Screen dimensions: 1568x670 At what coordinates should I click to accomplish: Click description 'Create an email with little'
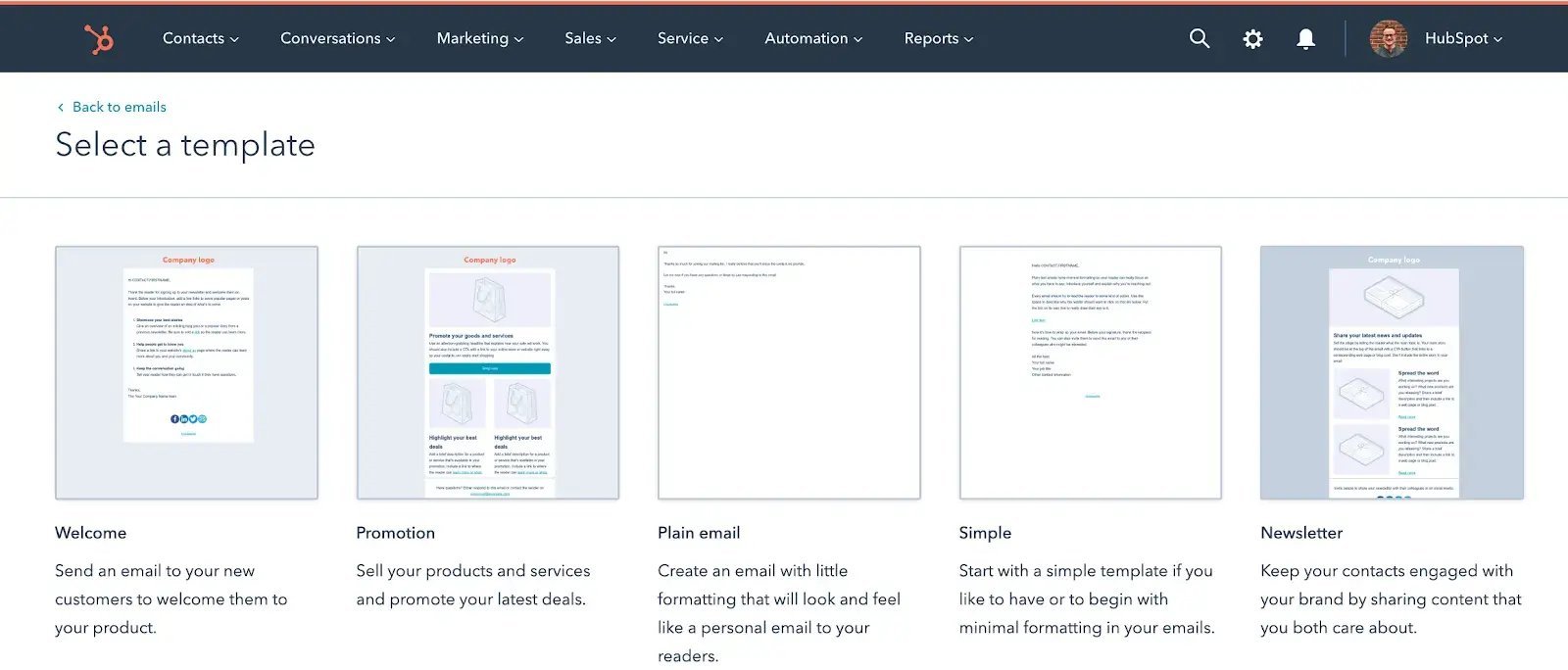click(x=753, y=571)
